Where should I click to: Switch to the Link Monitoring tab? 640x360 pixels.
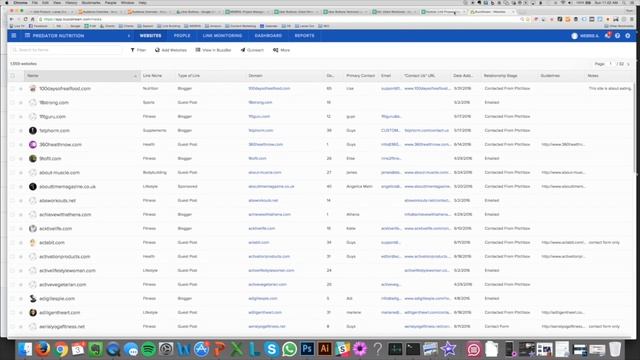pos(222,36)
